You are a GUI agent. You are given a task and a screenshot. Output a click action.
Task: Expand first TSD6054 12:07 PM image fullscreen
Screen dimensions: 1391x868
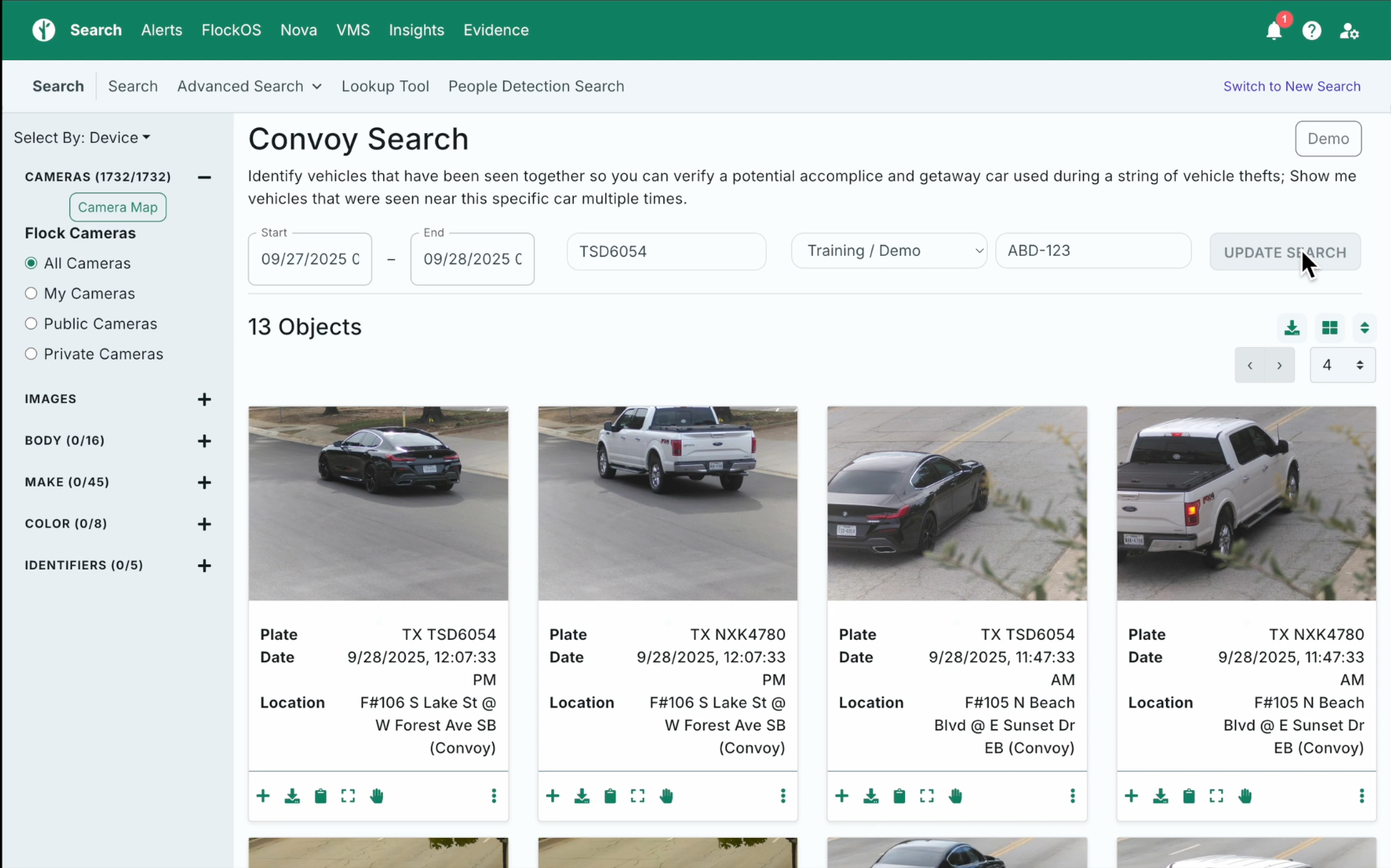point(348,796)
